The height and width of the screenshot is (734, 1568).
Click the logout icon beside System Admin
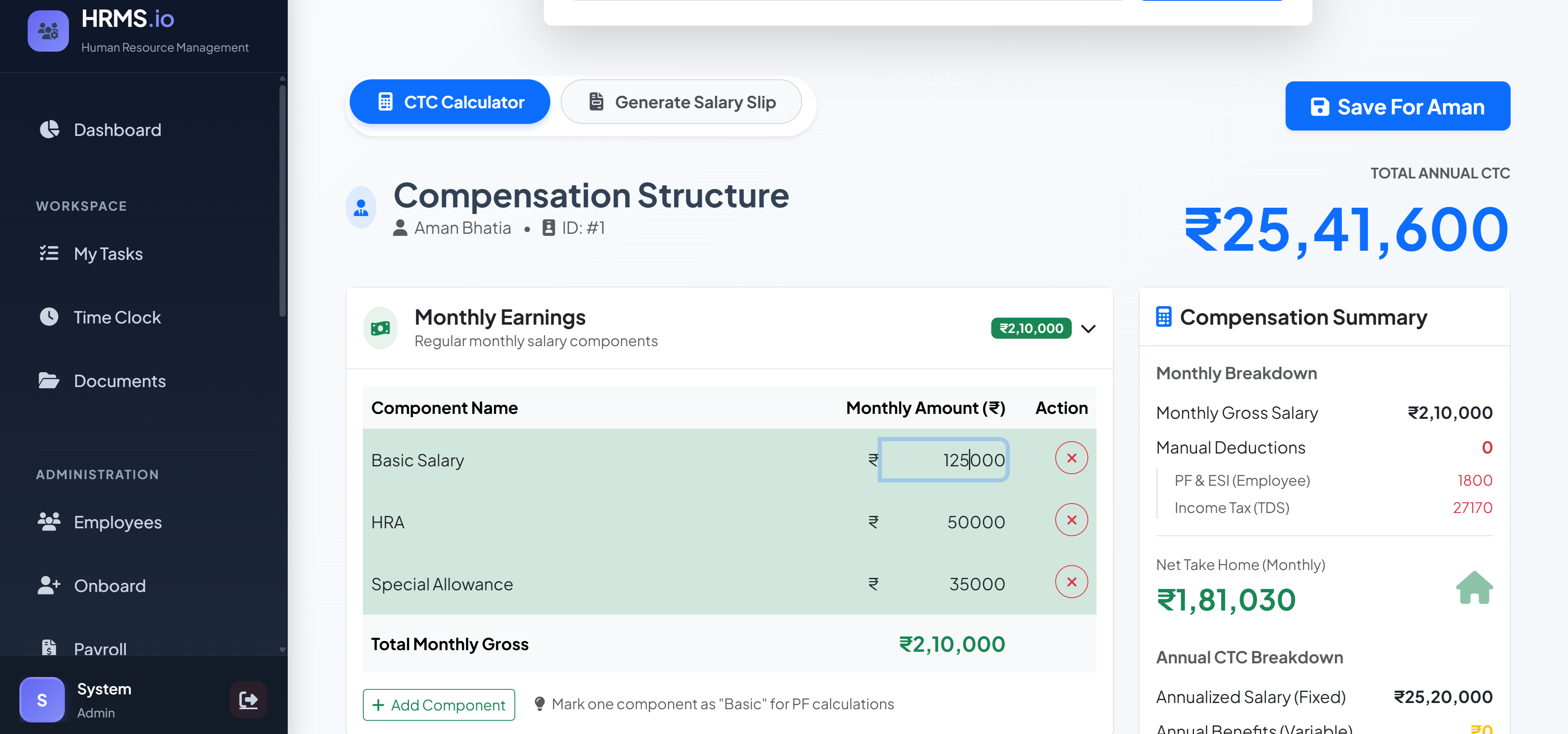(x=249, y=699)
